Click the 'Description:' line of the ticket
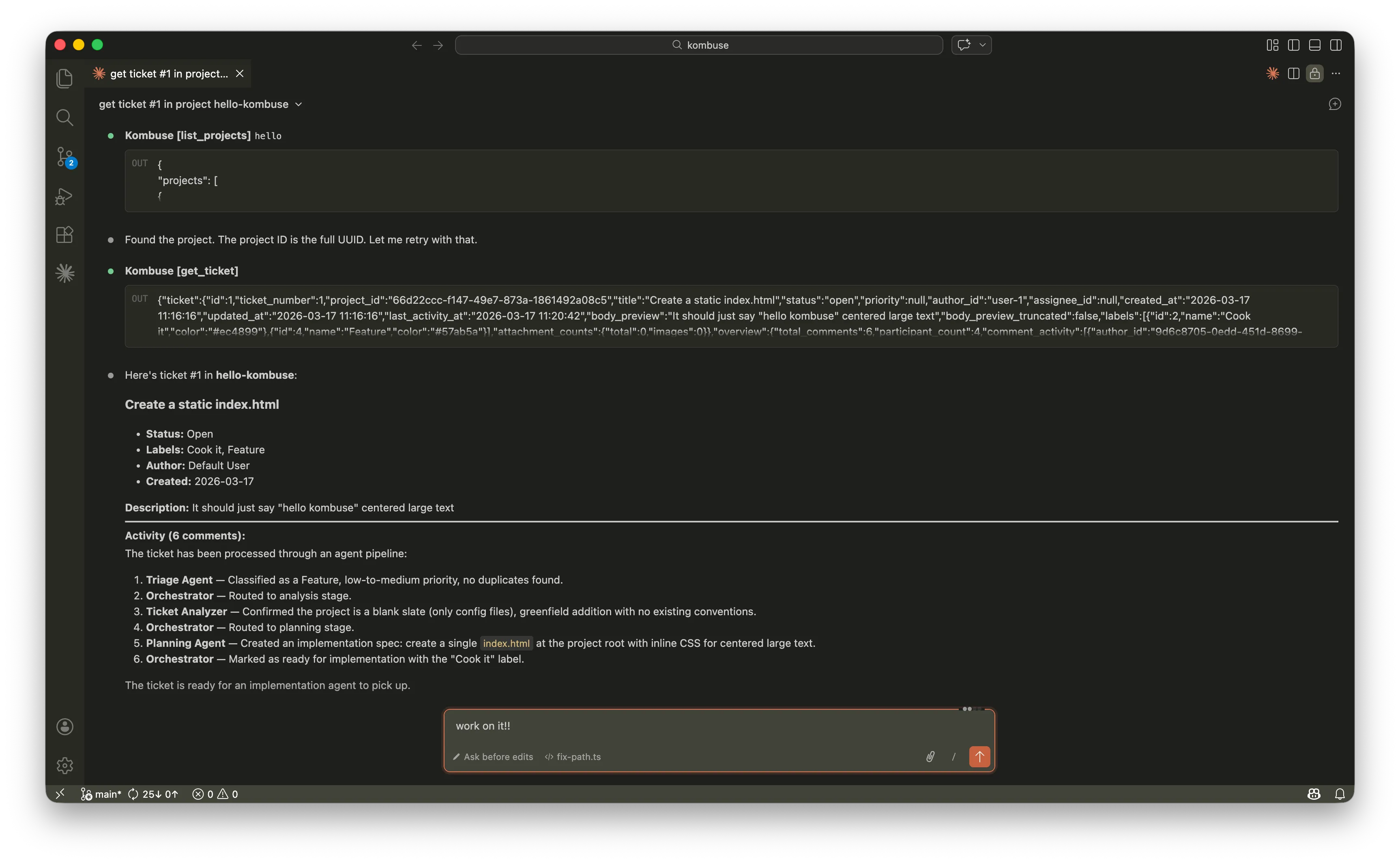The image size is (1400, 863). pos(289,507)
